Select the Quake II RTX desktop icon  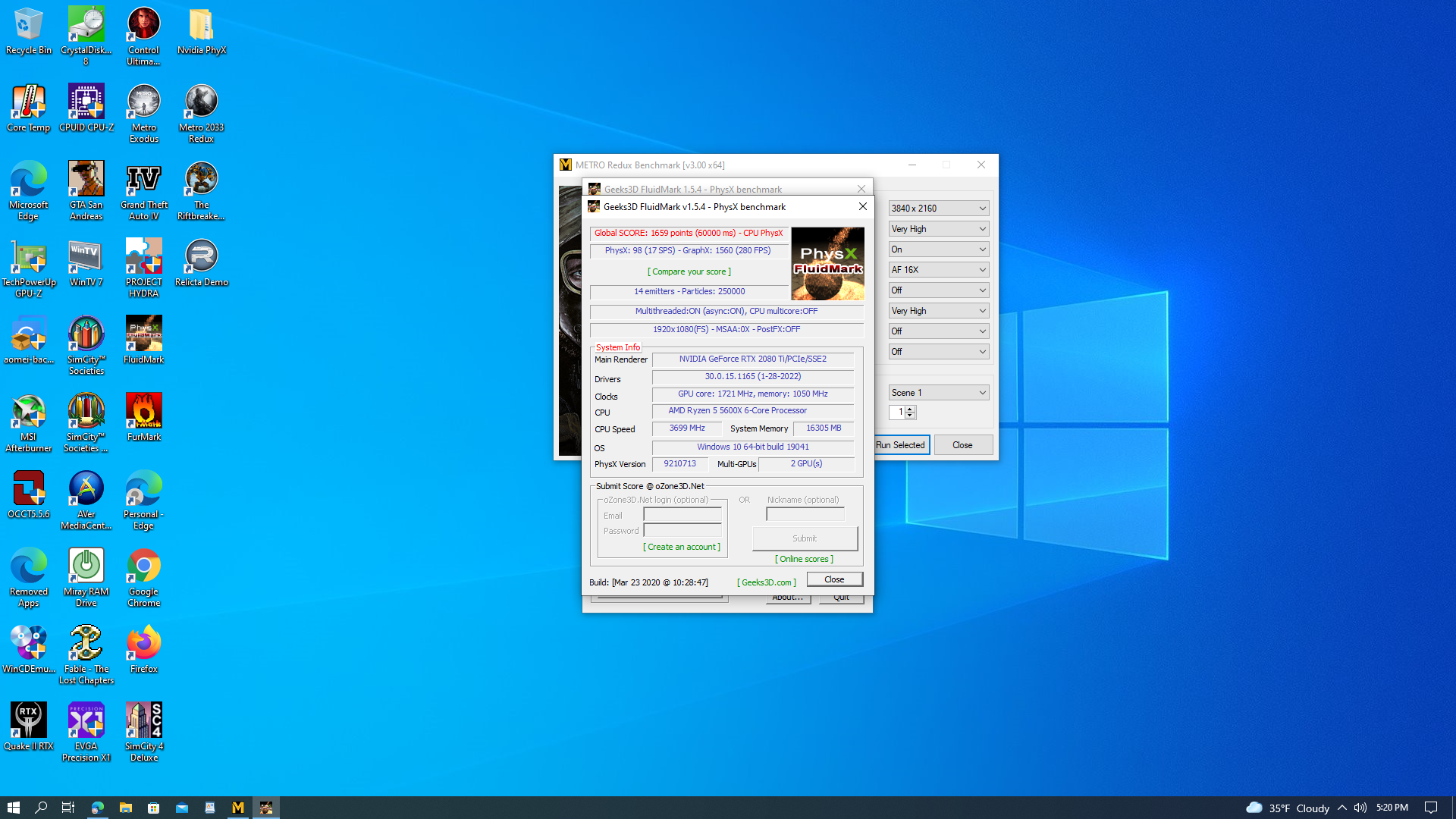tap(29, 727)
